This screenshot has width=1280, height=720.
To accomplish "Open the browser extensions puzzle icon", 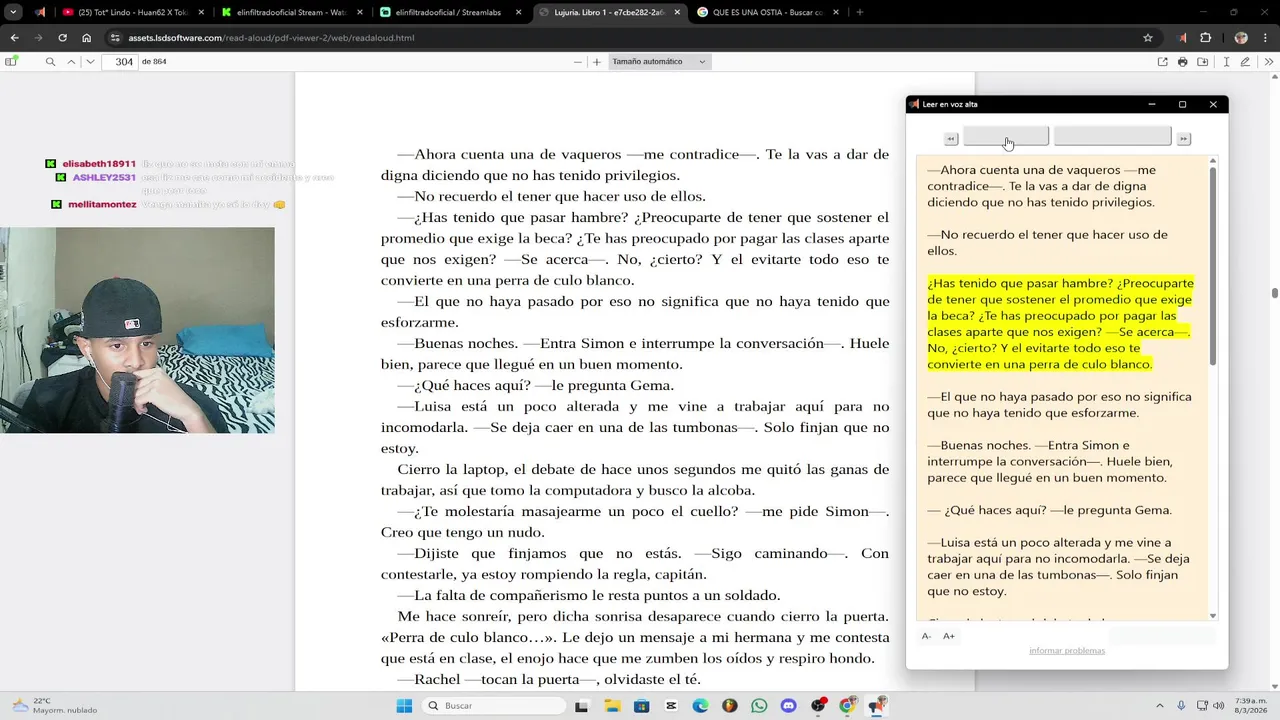I will (1205, 38).
